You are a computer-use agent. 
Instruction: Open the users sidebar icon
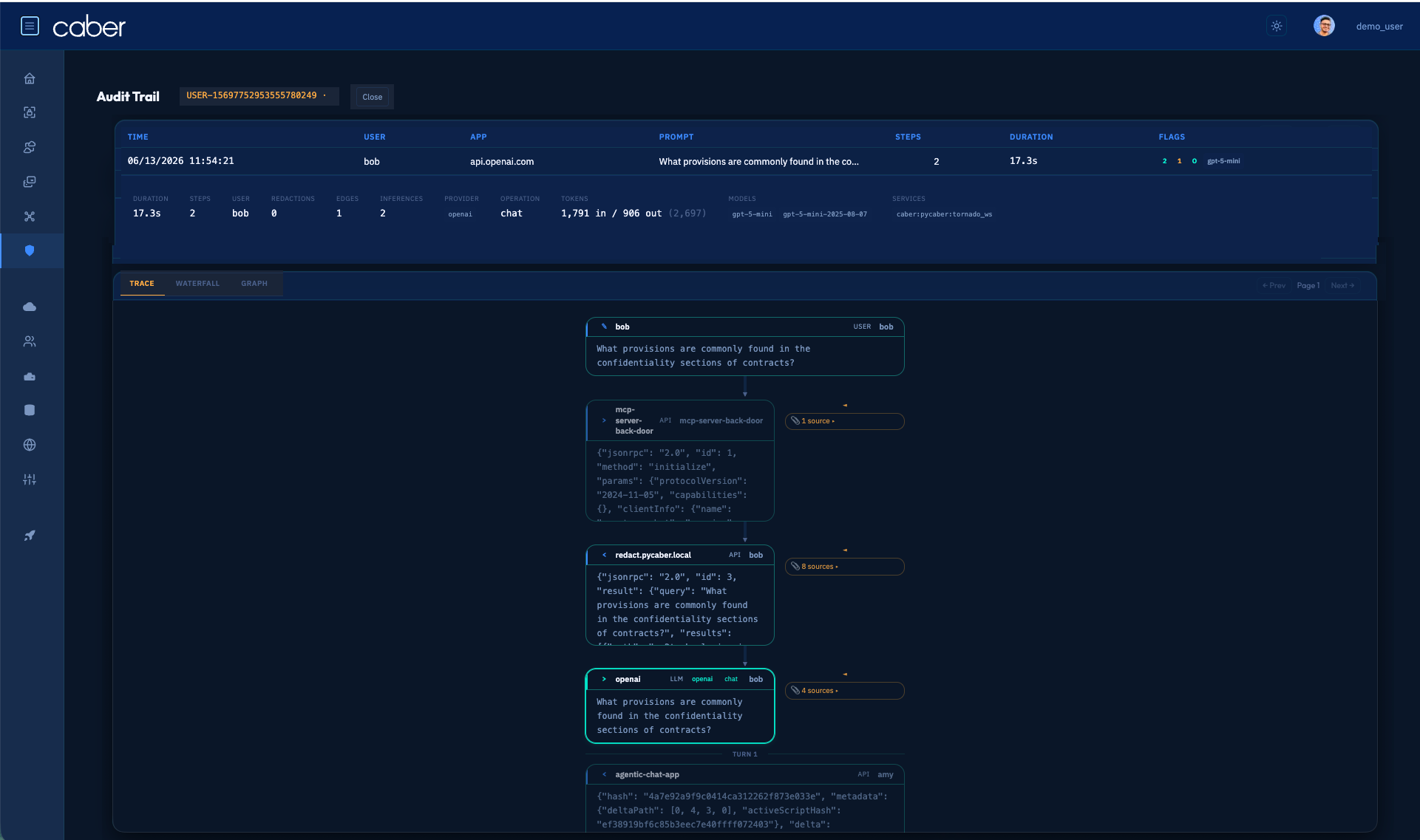tap(30, 341)
